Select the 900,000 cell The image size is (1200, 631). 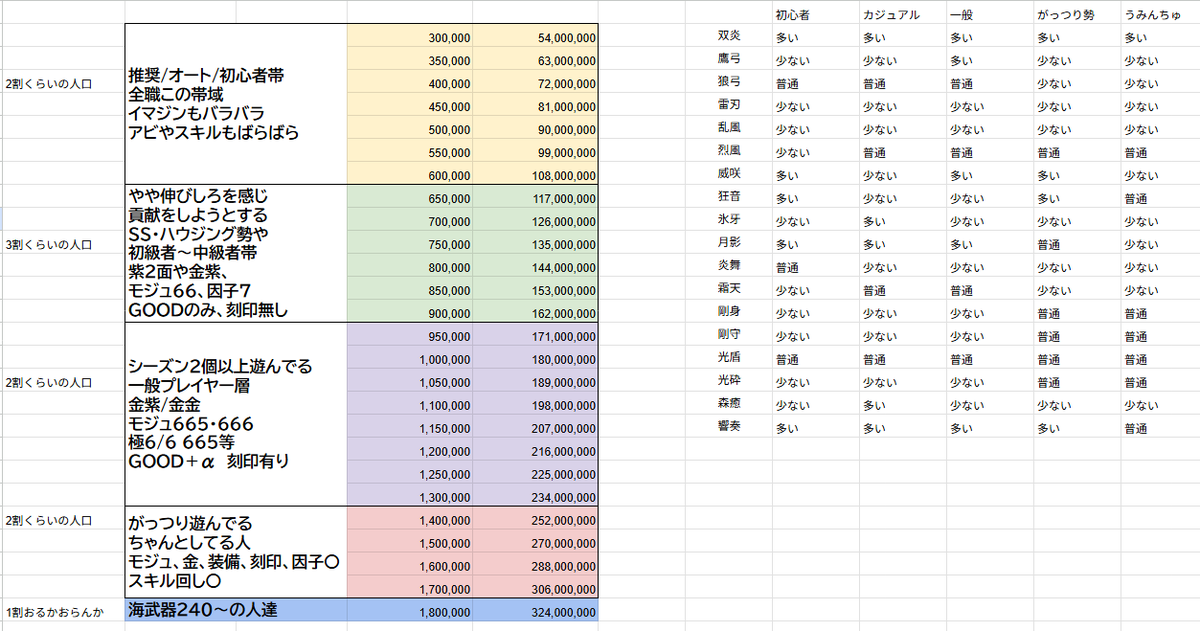click(x=410, y=312)
